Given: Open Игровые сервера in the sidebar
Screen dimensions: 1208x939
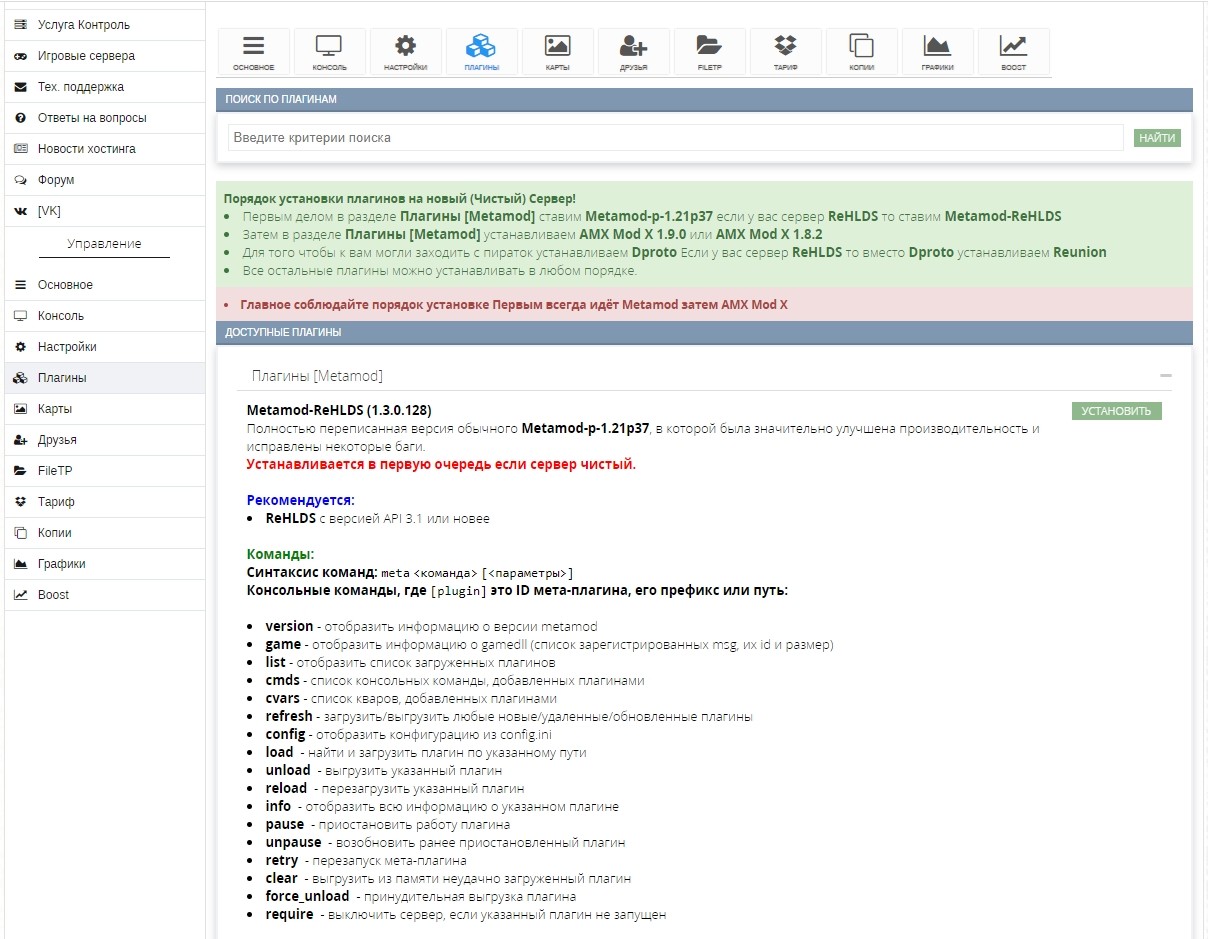Looking at the screenshot, I should tap(86, 56).
